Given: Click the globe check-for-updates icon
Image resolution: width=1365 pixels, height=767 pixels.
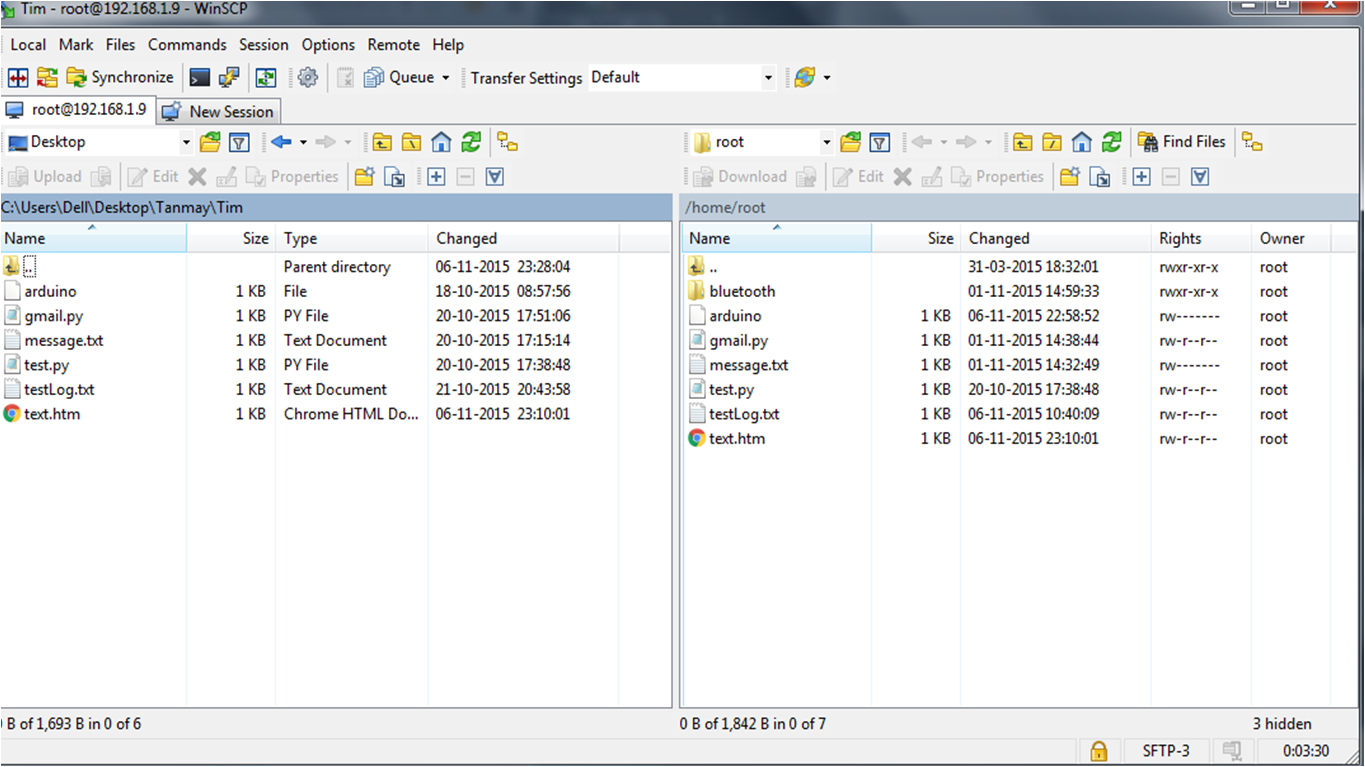Looking at the screenshot, I should point(805,77).
